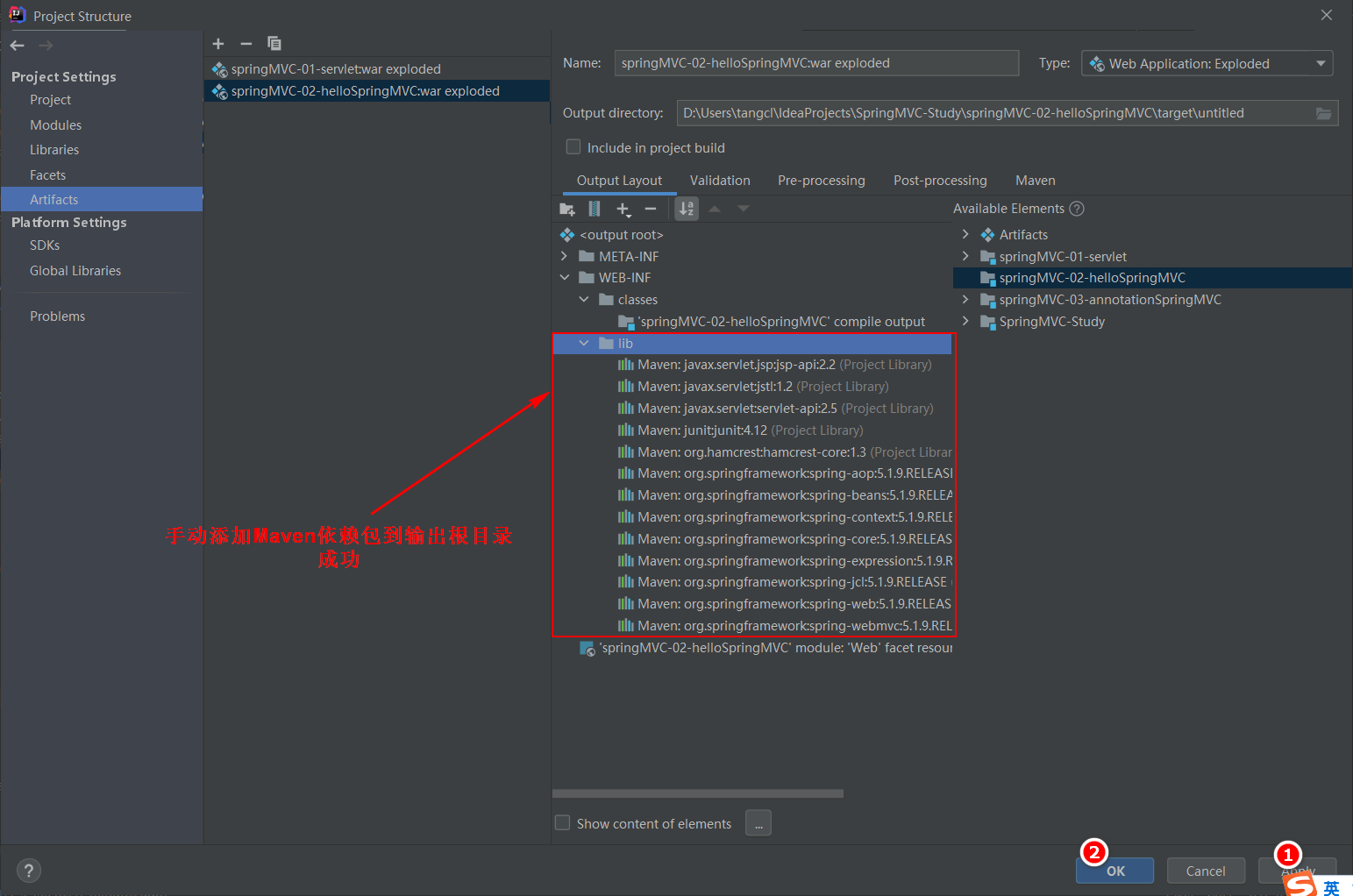Collapse lib folder
Screen dimensions: 1353x896
pos(584,344)
